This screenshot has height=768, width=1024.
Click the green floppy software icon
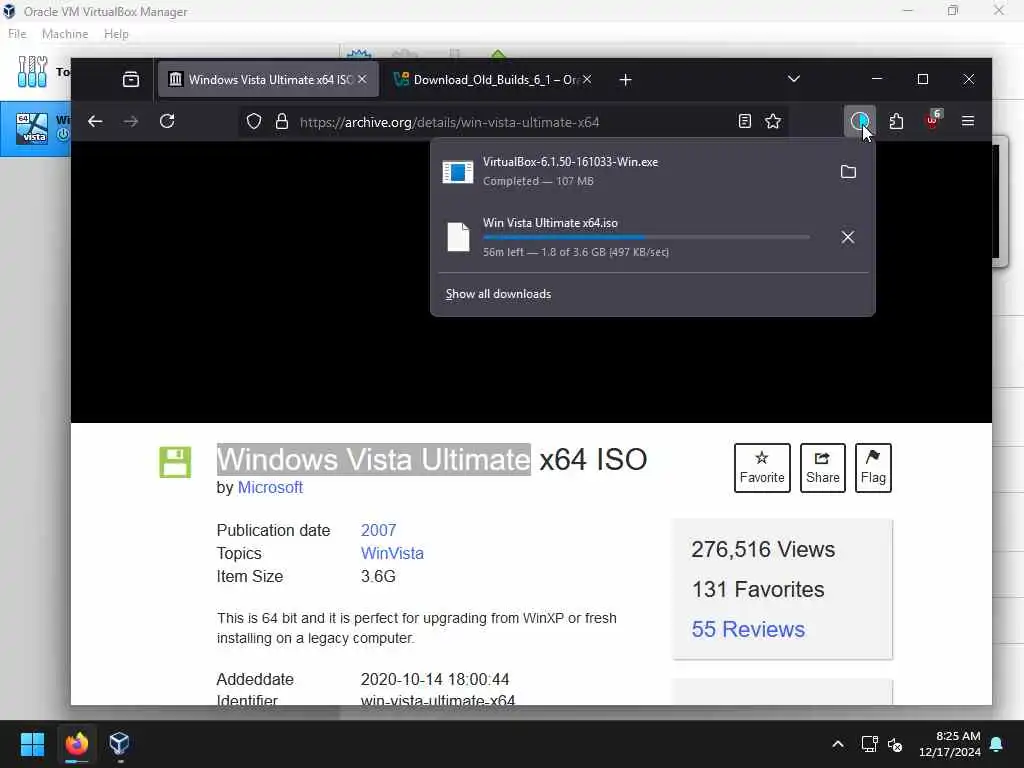pos(176,462)
